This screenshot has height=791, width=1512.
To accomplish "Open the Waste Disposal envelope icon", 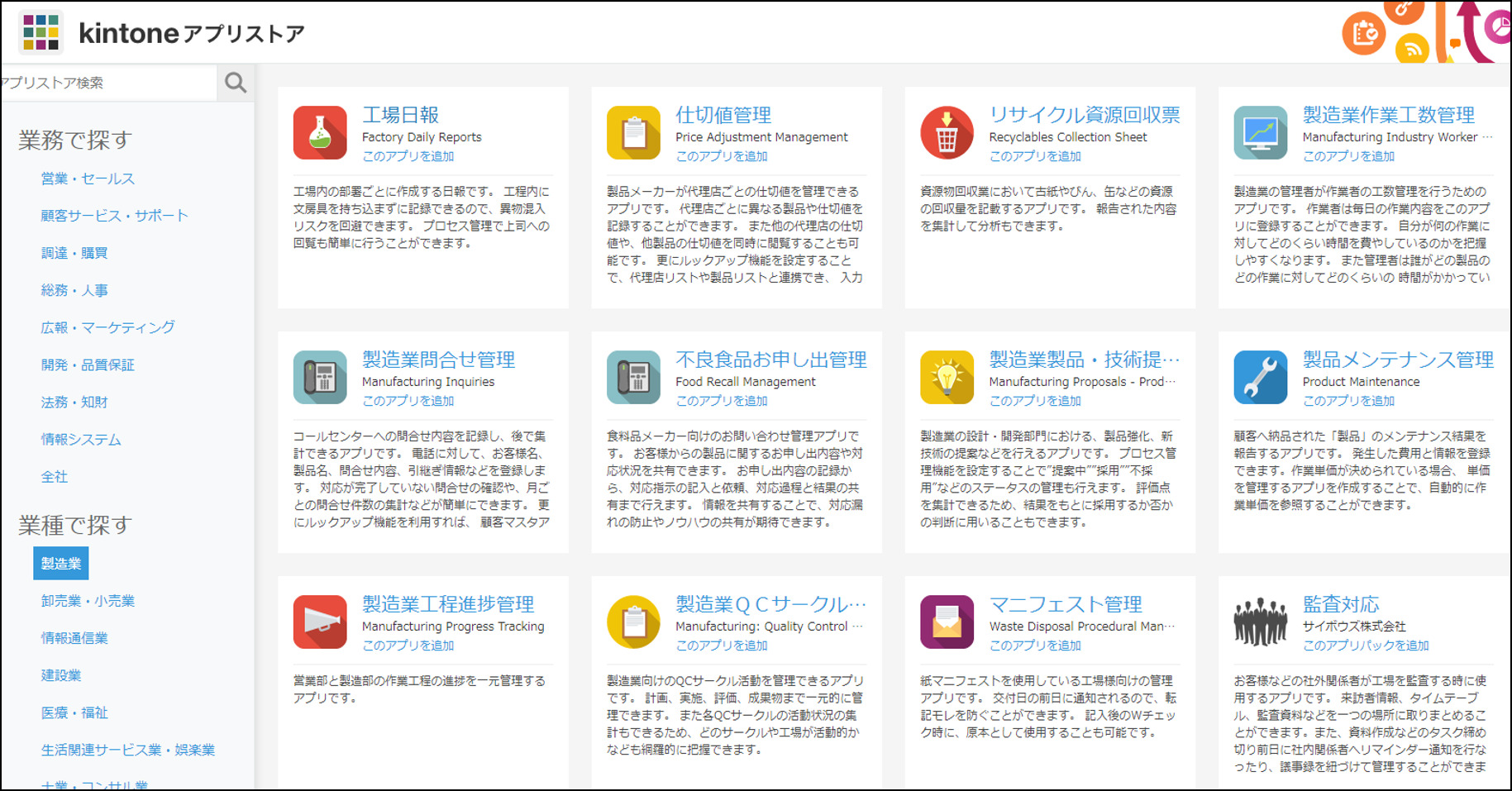I will [947, 622].
